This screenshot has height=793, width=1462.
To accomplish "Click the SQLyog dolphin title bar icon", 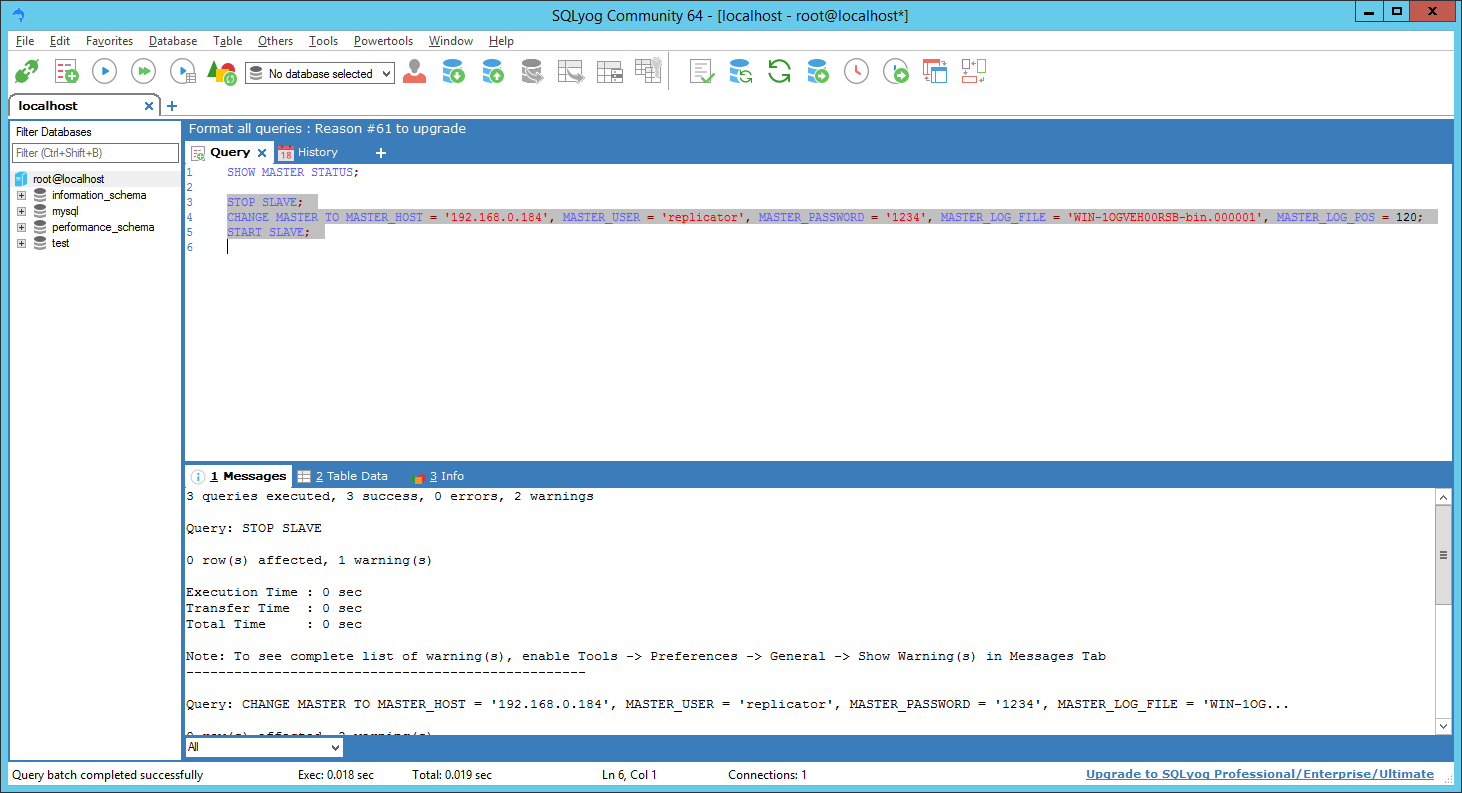I will point(17,15).
